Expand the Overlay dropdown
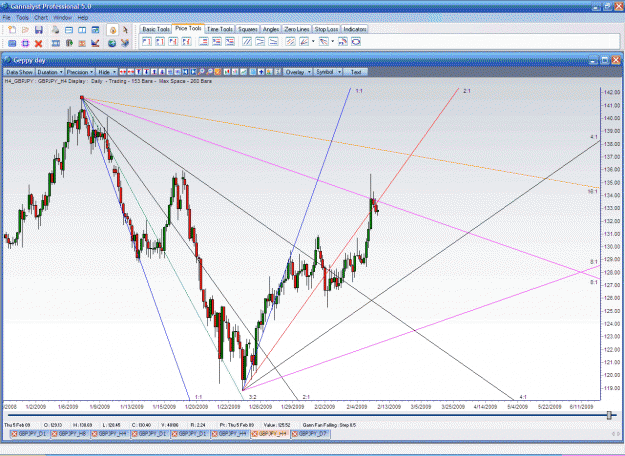Screen dimensions: 625x456 [x=298, y=72]
